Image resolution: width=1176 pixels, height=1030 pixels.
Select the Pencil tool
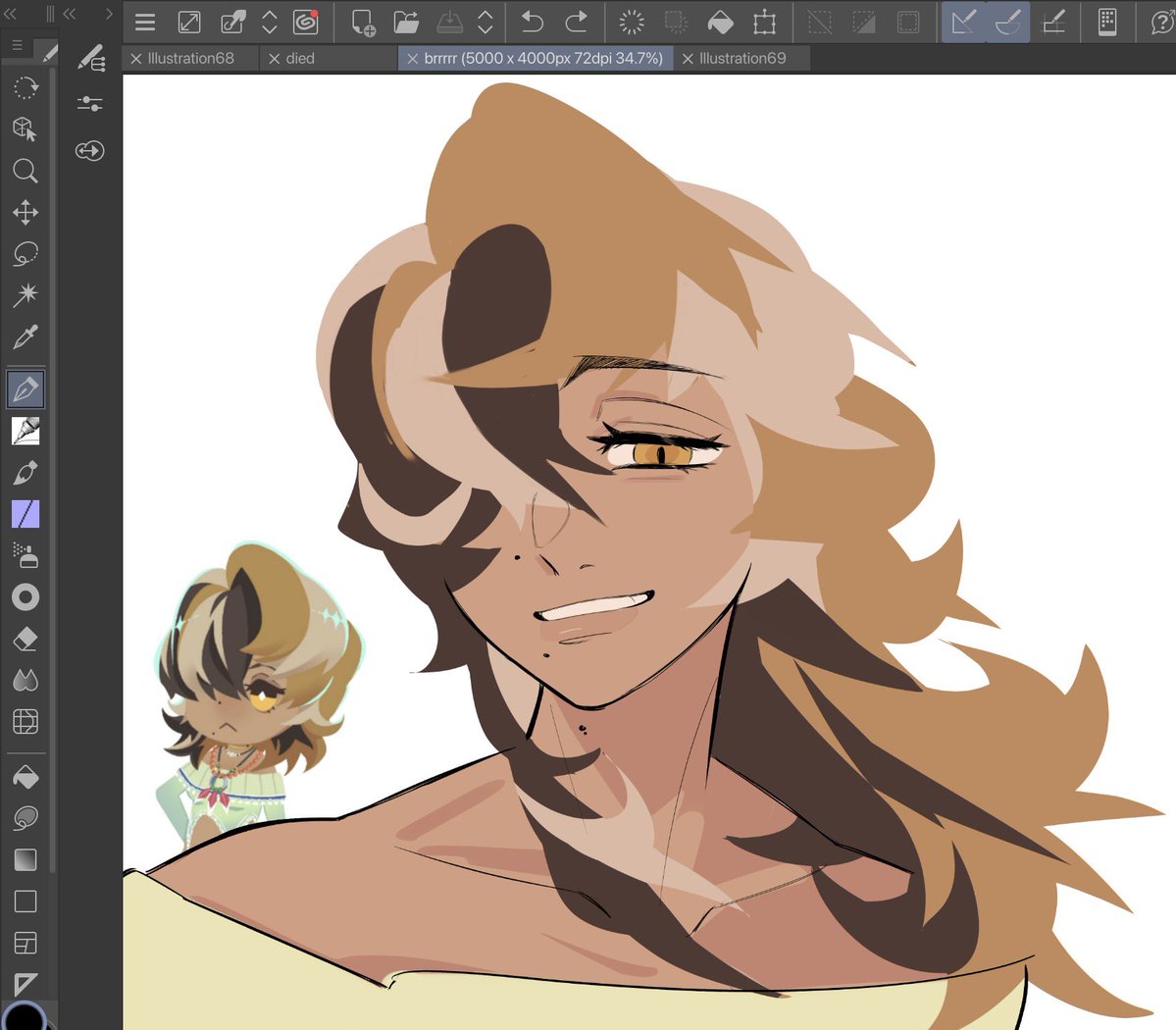26,432
